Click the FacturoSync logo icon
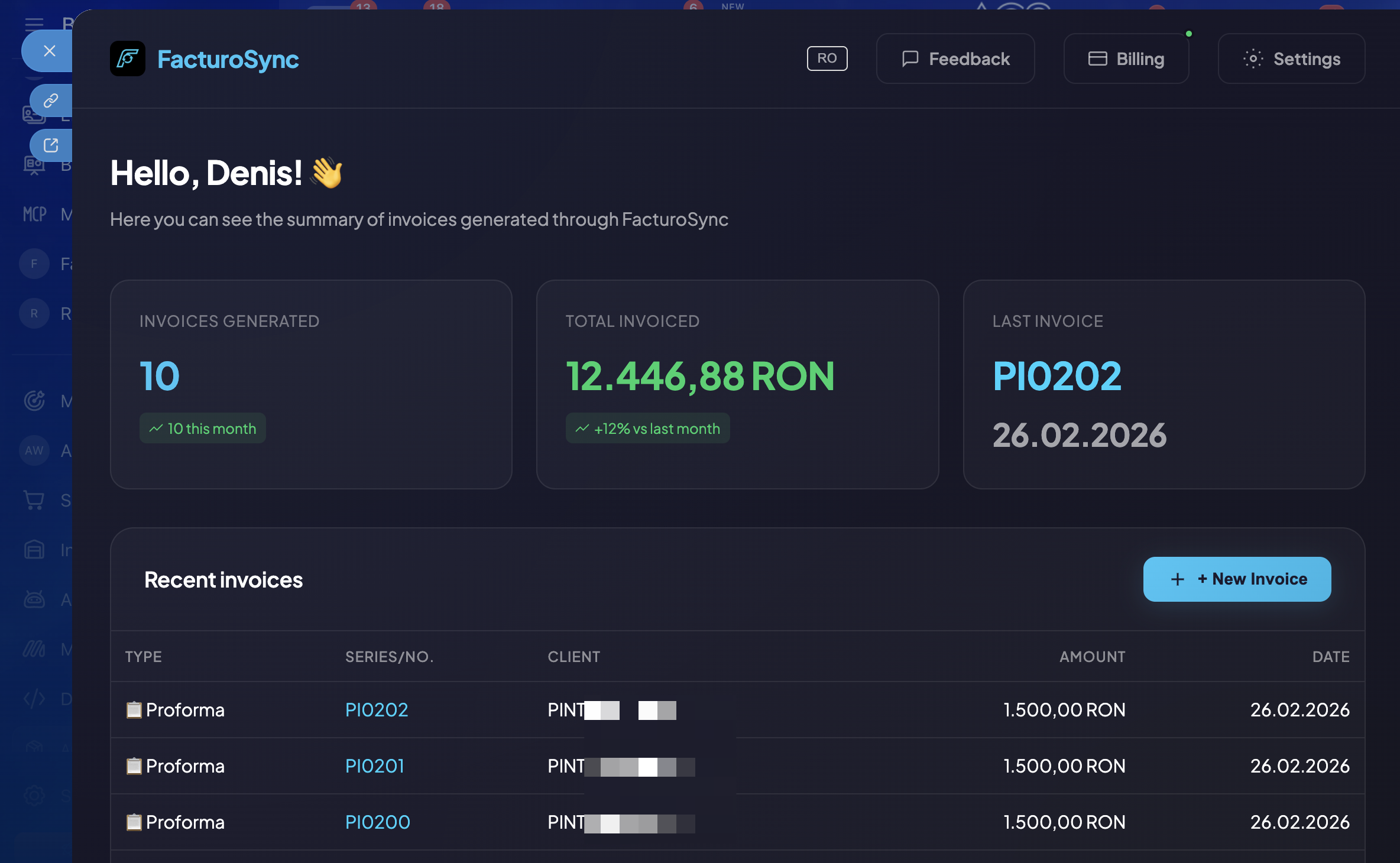Viewport: 1400px width, 863px height. click(127, 59)
